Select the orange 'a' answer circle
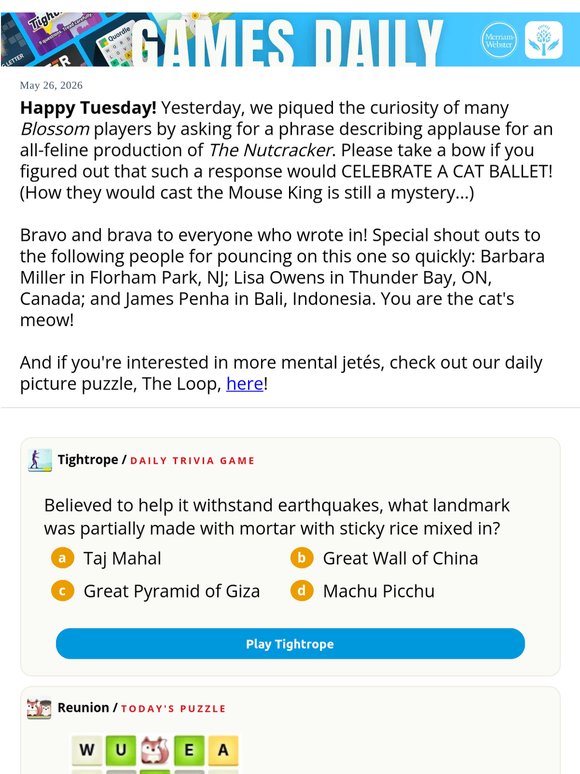Screen dimensions: 580x774 [62, 558]
